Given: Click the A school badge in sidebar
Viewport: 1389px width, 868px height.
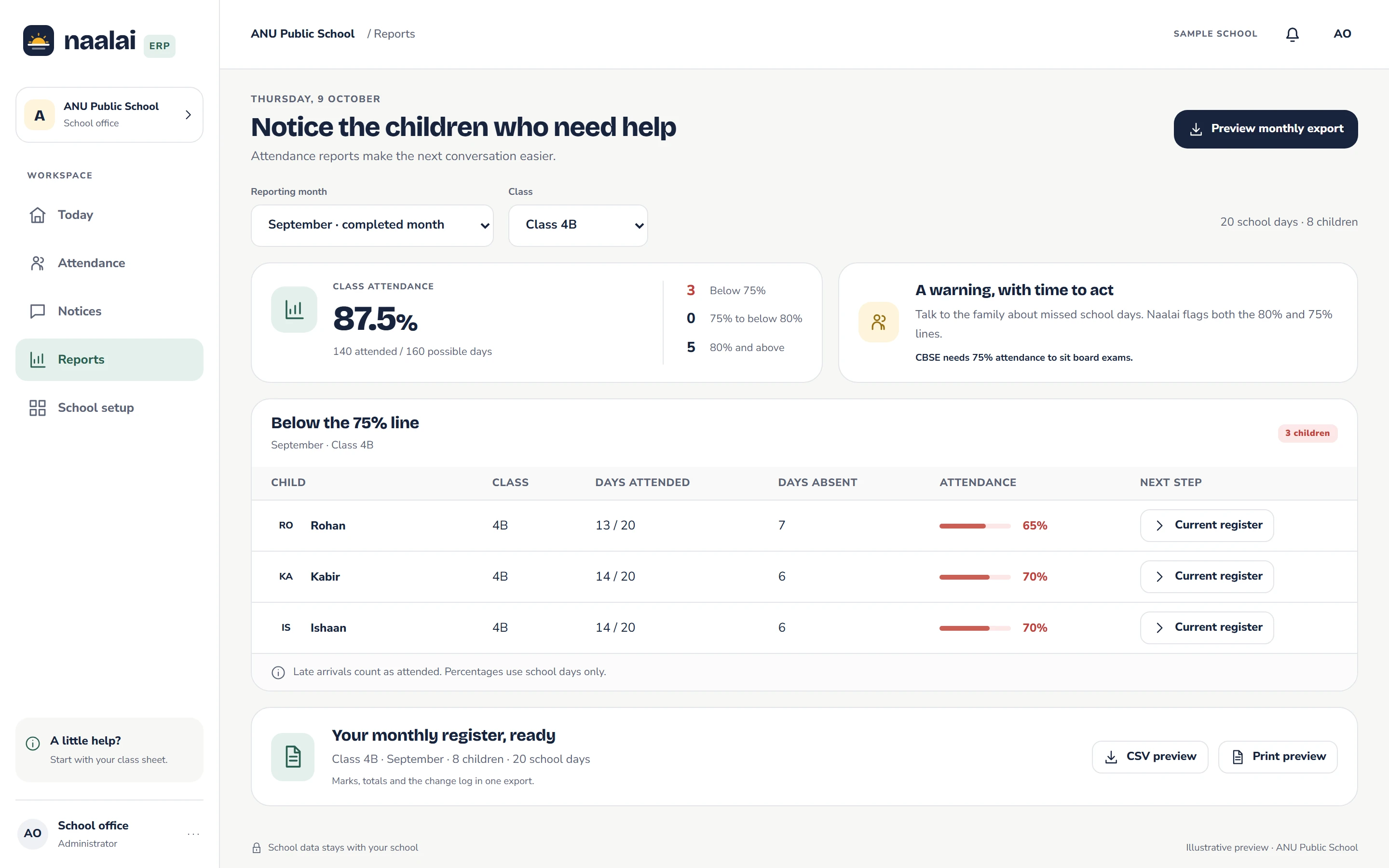Looking at the screenshot, I should [x=40, y=115].
